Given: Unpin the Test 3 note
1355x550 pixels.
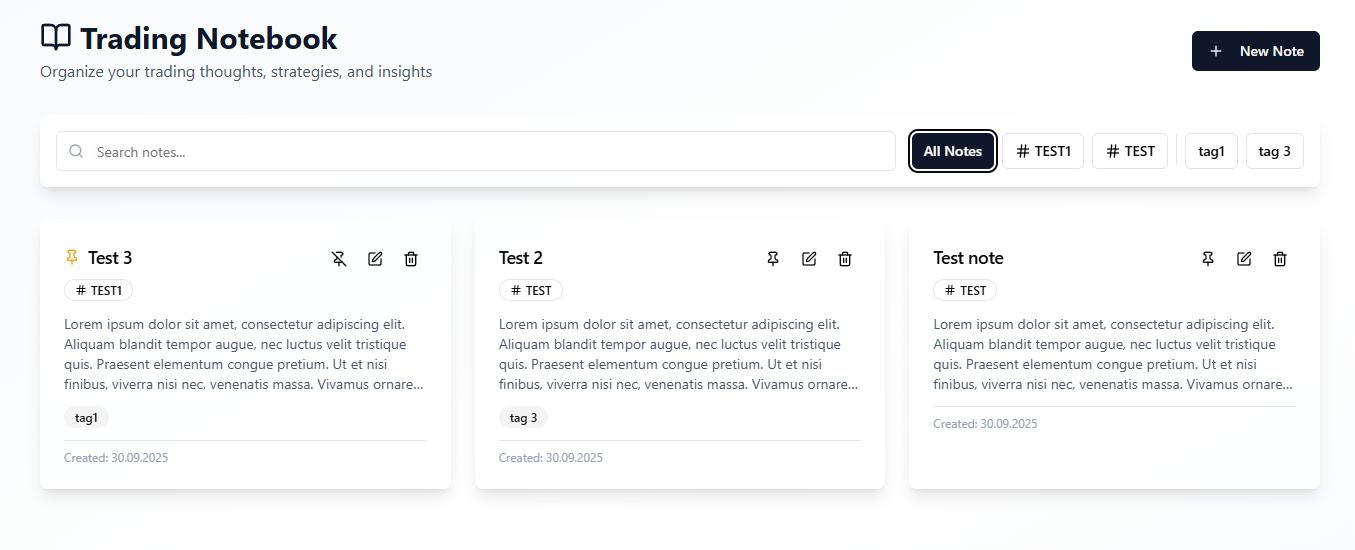Looking at the screenshot, I should pos(339,259).
